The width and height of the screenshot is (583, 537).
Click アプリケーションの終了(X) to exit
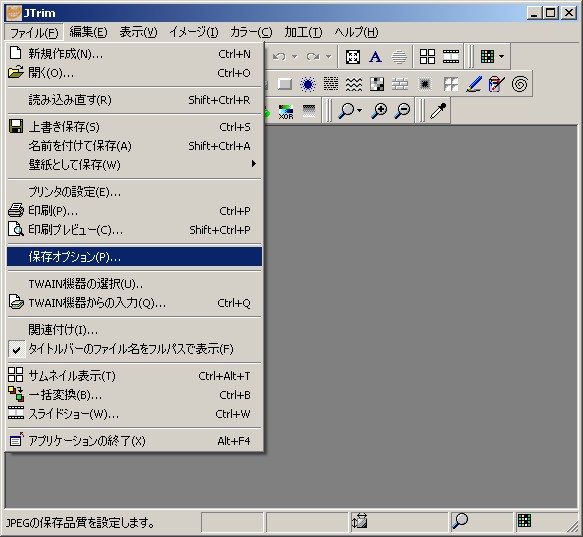pyautogui.click(x=134, y=441)
